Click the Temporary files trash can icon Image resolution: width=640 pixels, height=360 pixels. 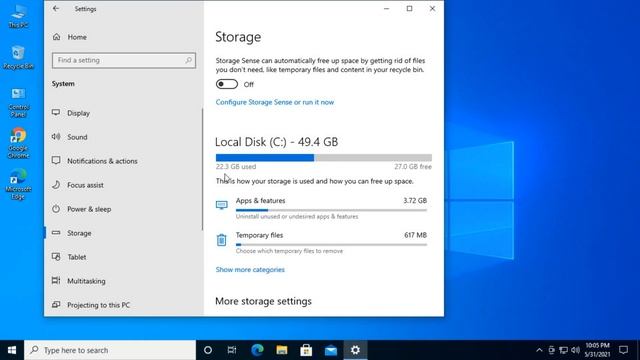coord(221,240)
